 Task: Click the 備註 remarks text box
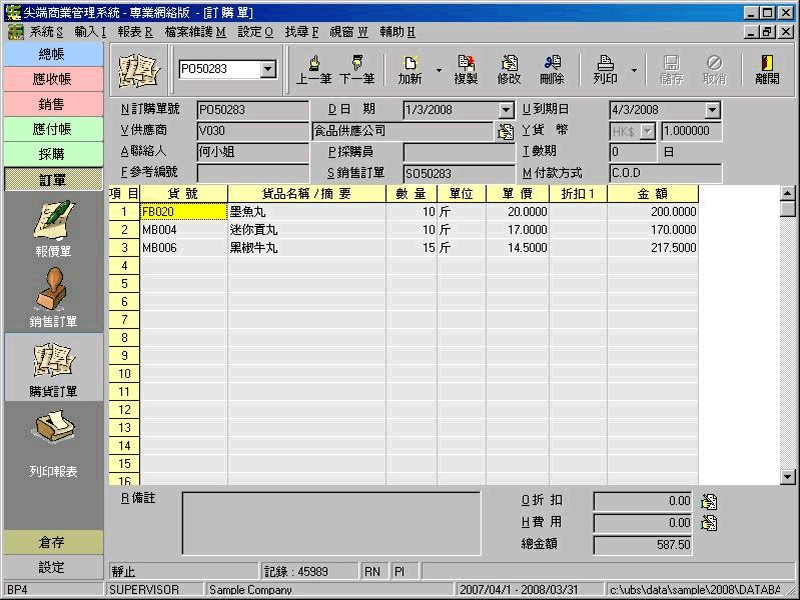[x=340, y=522]
